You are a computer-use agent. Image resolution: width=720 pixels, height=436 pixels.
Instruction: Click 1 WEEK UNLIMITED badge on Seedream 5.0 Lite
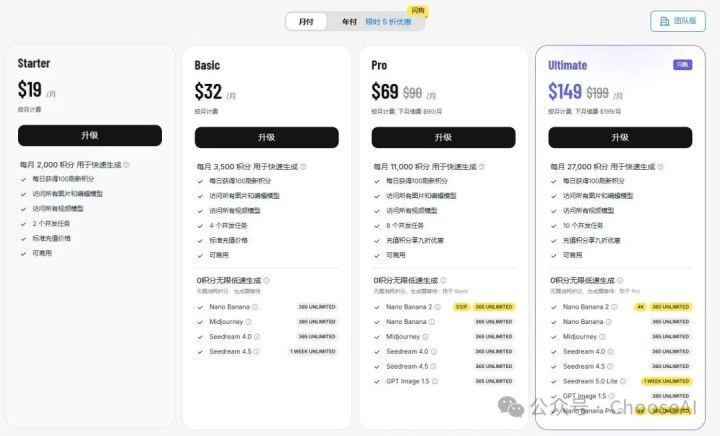click(x=666, y=381)
